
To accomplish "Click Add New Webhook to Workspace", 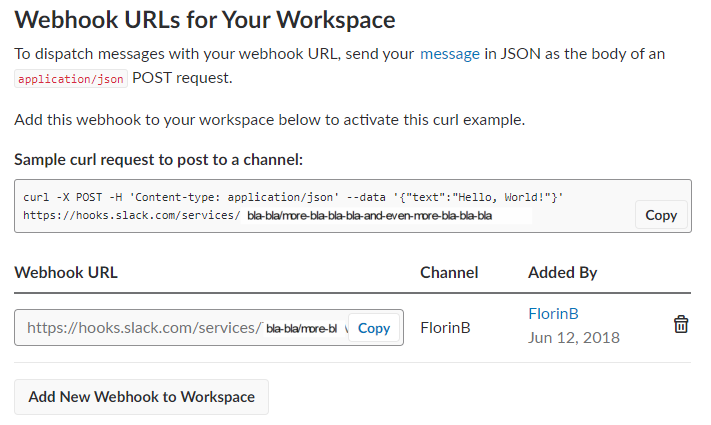I will 141,397.
